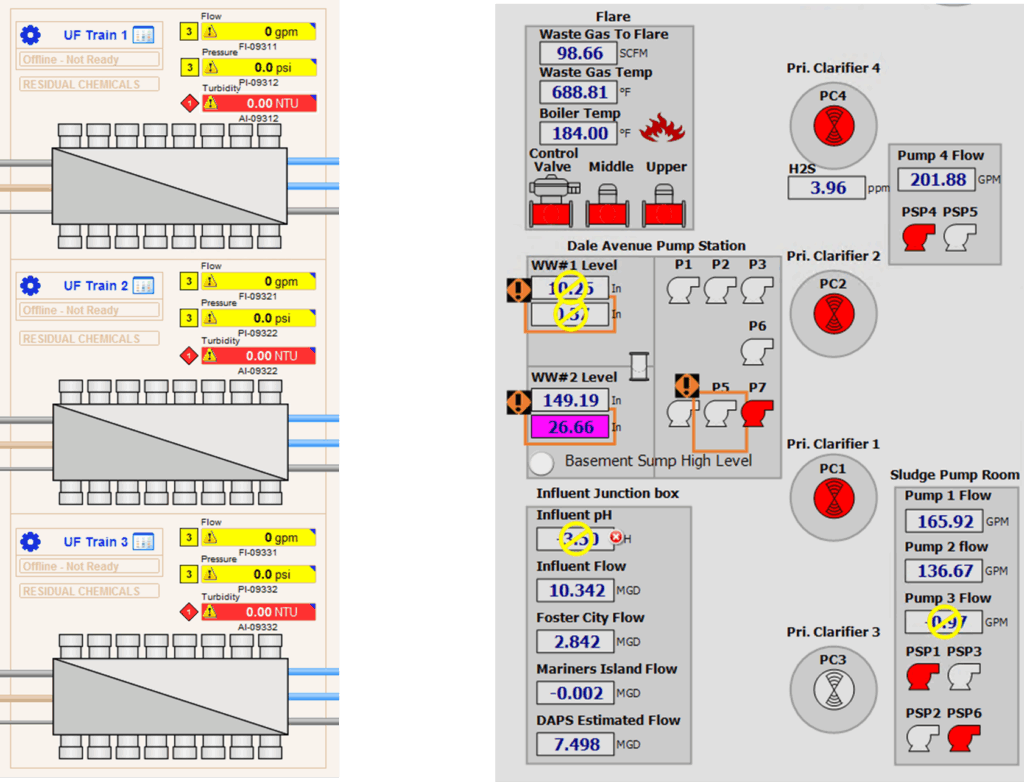Click the P7 red pump icon
The height and width of the screenshot is (782, 1024).
pyautogui.click(x=758, y=413)
